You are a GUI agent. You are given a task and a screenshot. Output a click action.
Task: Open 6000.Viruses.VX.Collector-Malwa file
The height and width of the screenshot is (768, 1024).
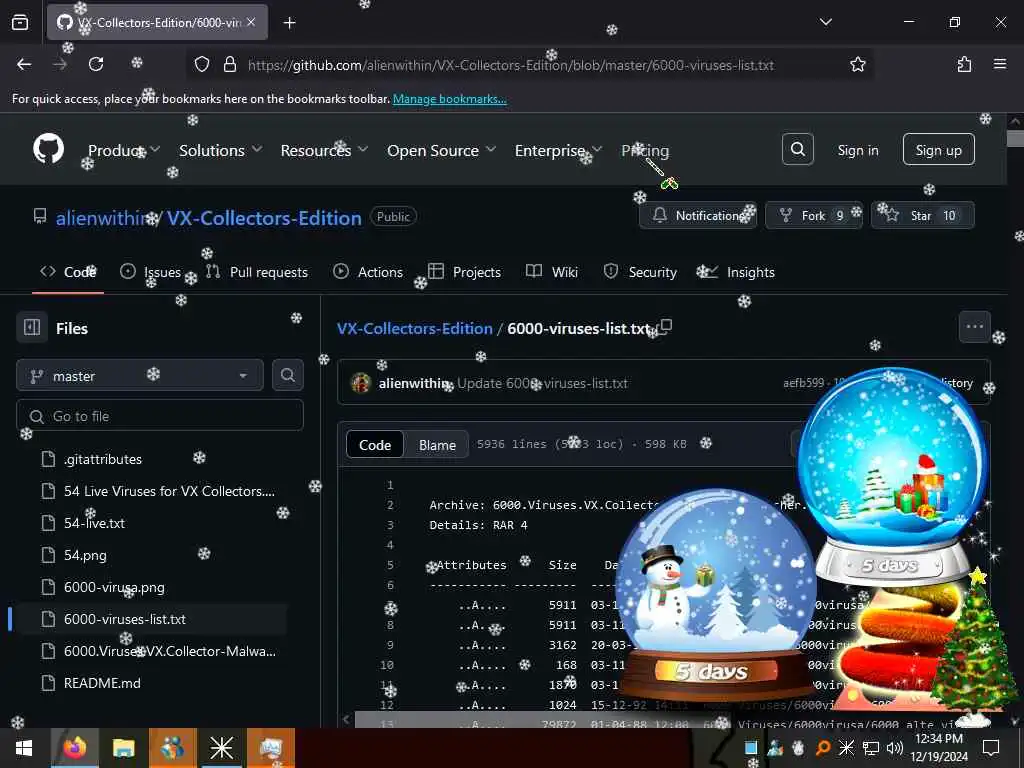(170, 651)
